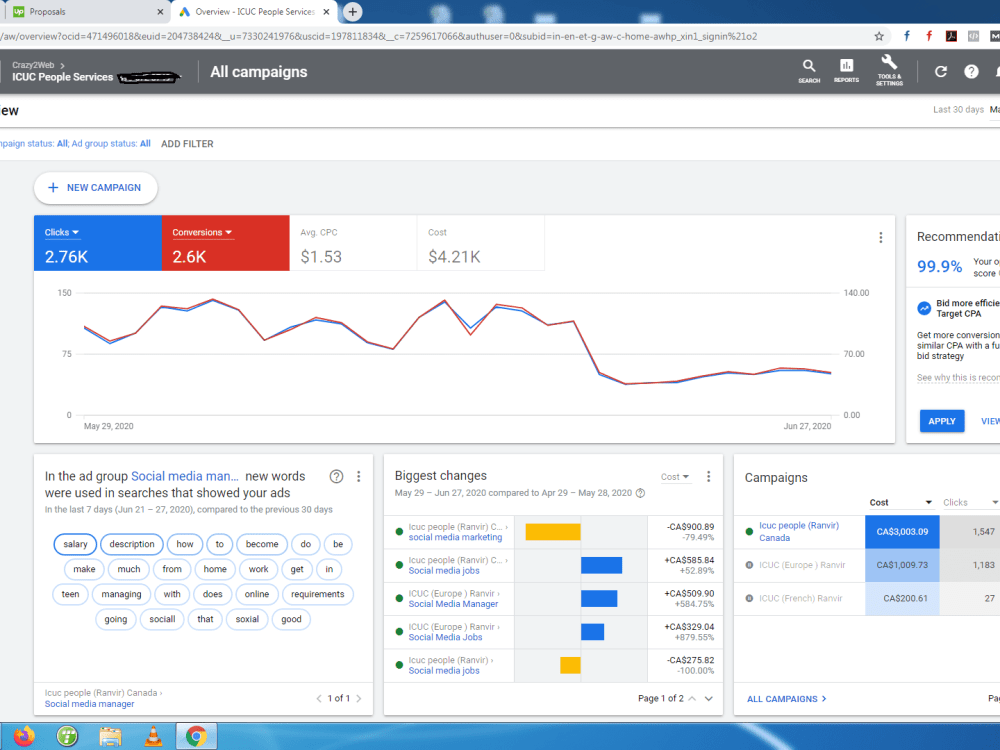Bookmark page with the star icon
The height and width of the screenshot is (750, 1000).
[x=879, y=36]
